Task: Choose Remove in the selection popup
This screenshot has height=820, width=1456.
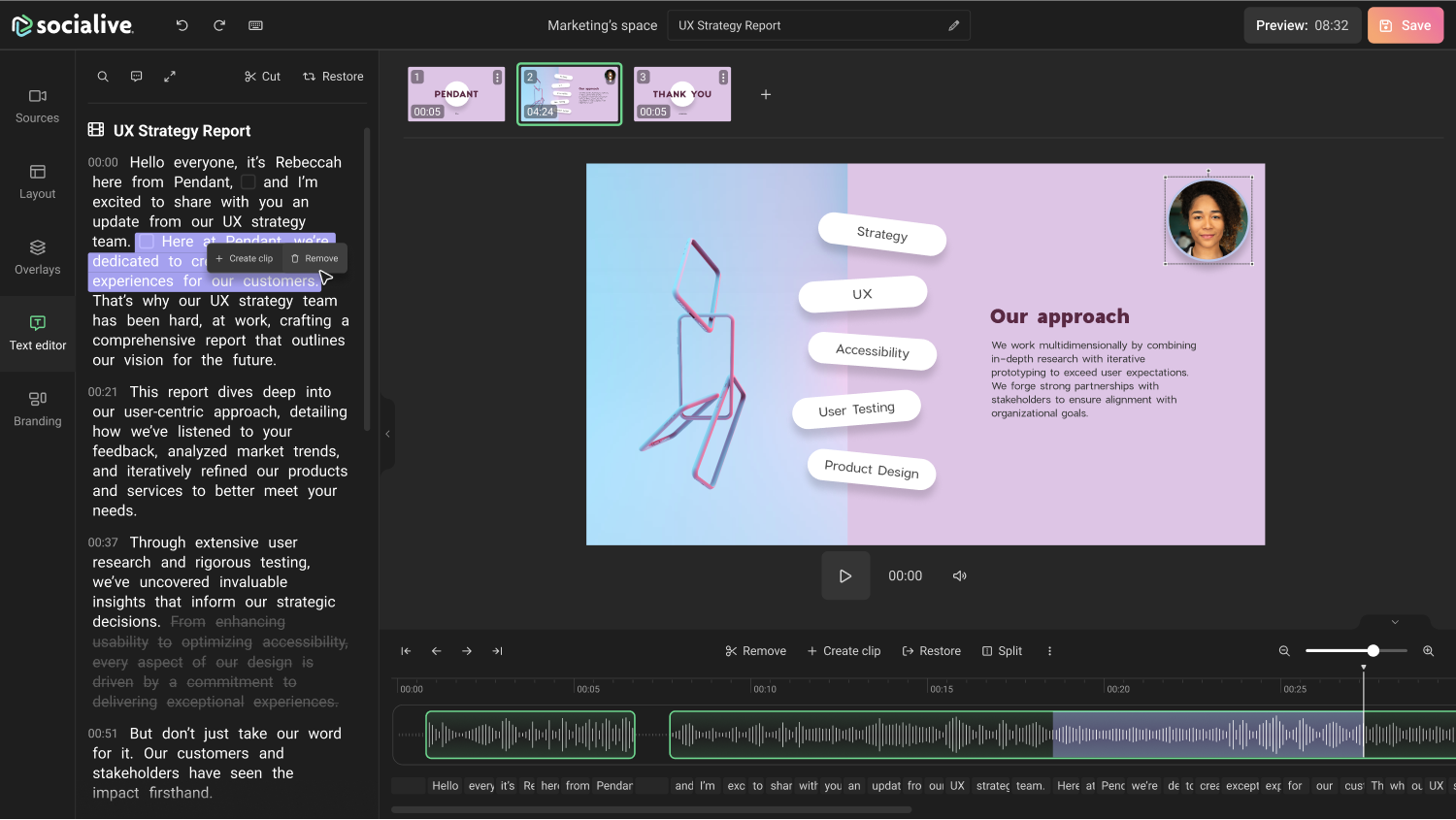Action: pos(314,259)
